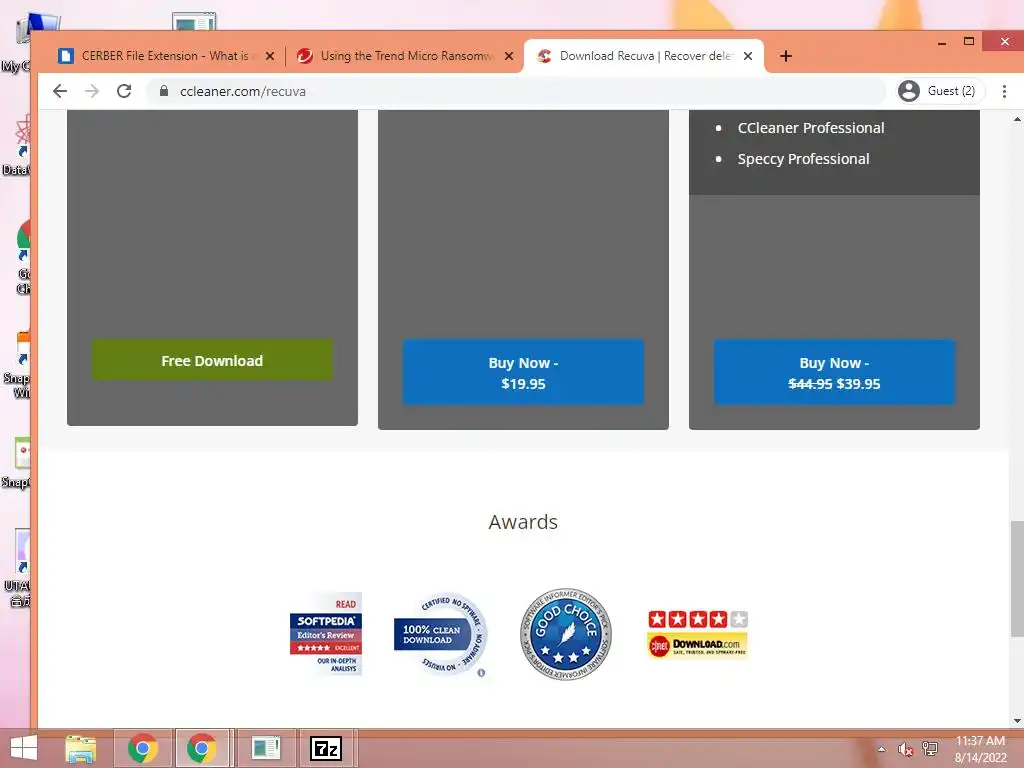Click the network tray icon

[930, 748]
